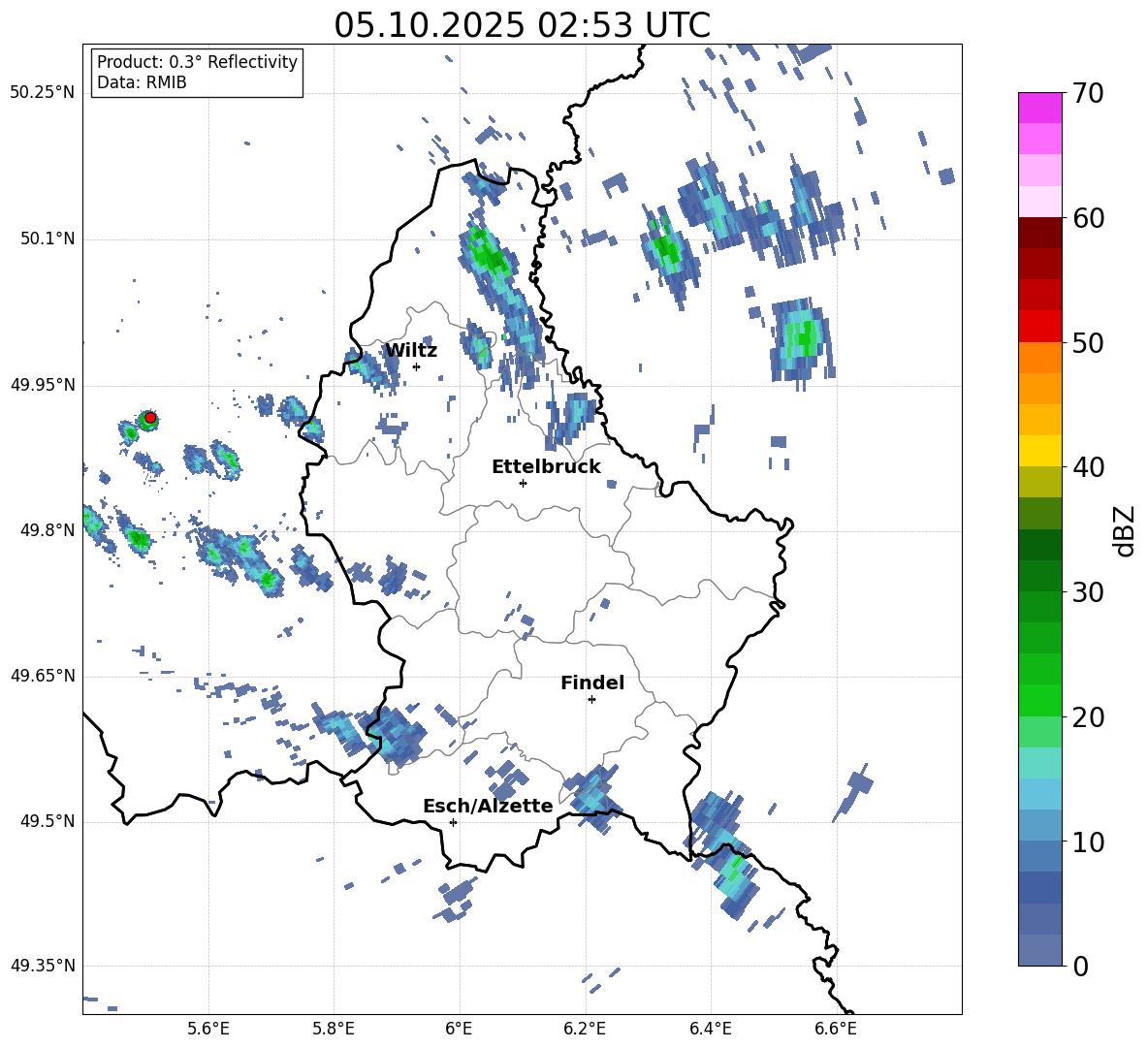Click the 0 label on the colorbar
The height and width of the screenshot is (1048, 1148).
pyautogui.click(x=1081, y=966)
